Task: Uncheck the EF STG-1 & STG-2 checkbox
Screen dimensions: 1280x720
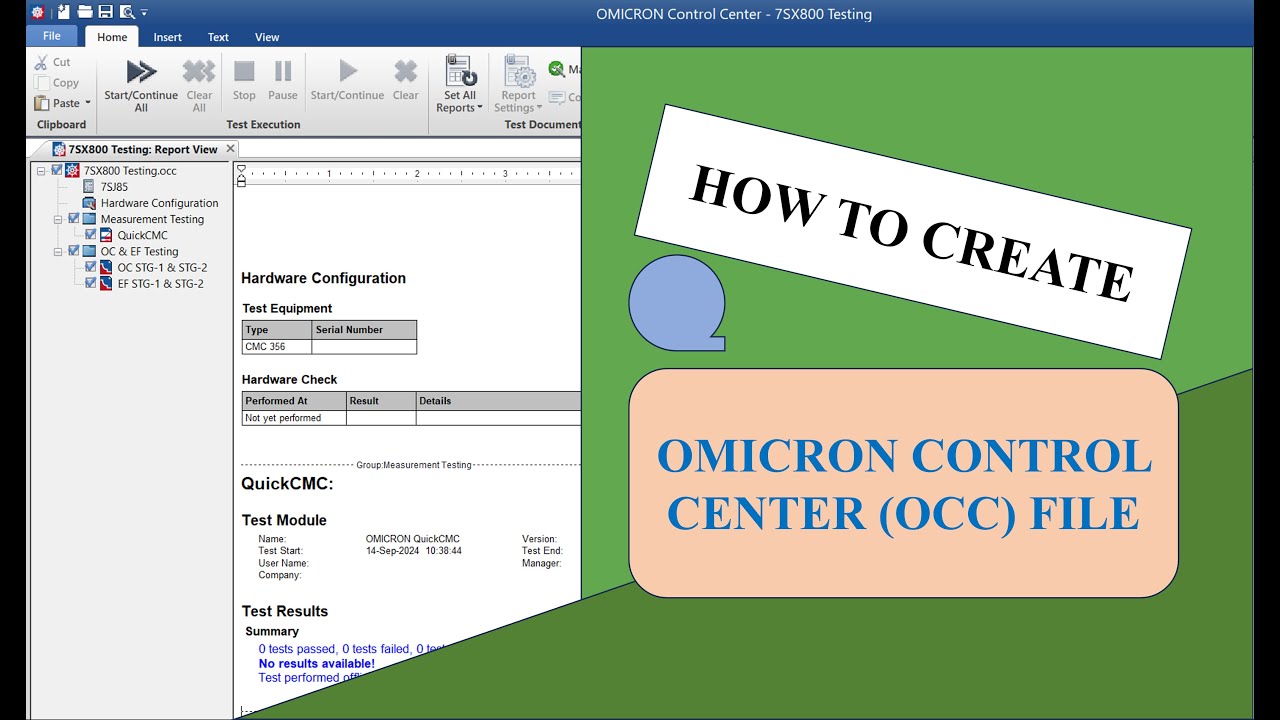Action: (x=91, y=282)
